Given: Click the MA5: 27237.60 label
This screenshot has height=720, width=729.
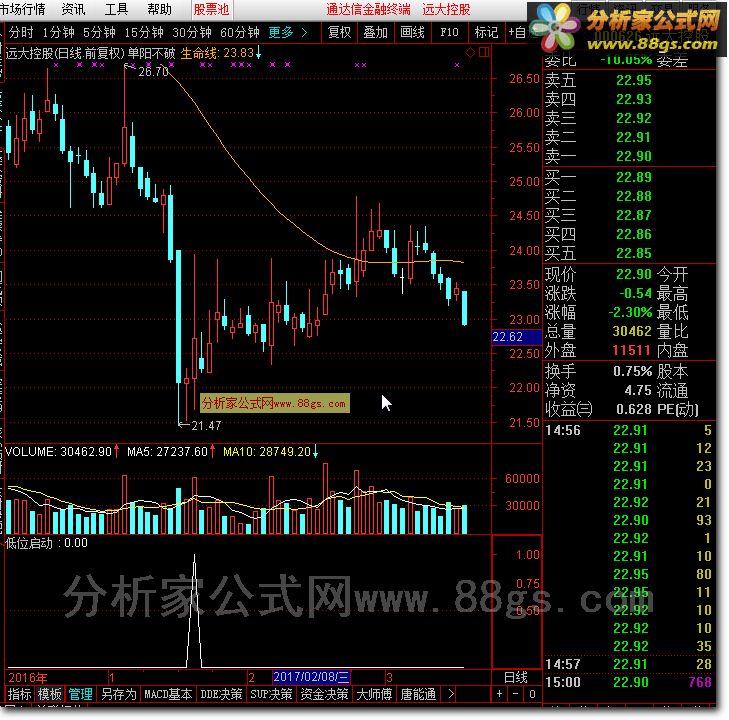Looking at the screenshot, I should click(167, 451).
